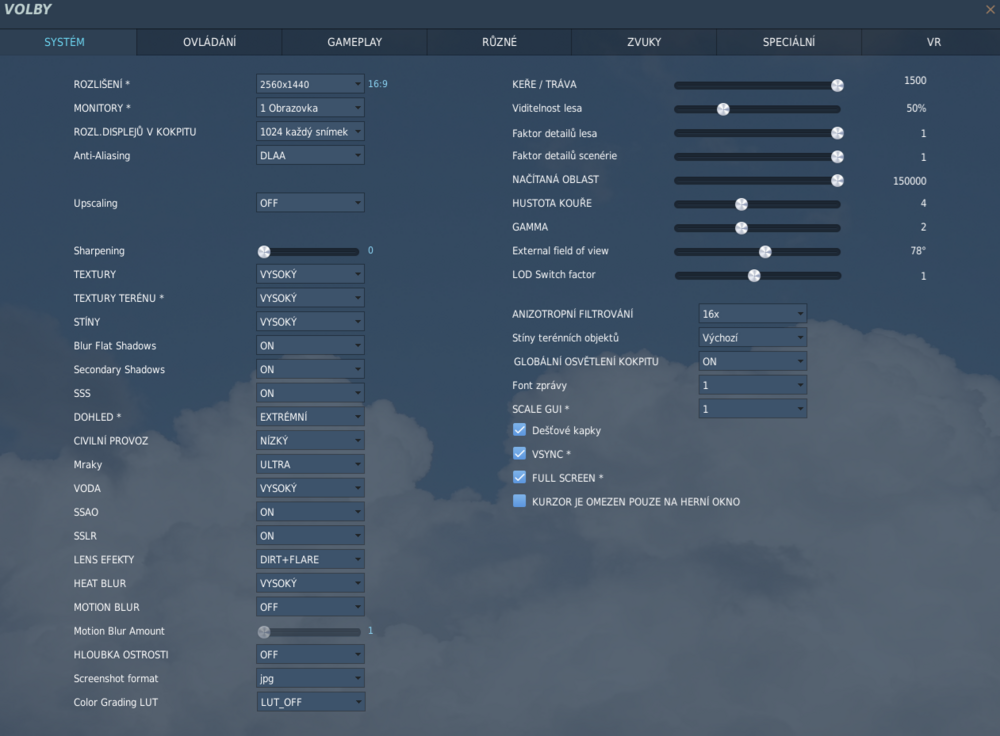Expand the ANIZOTROPNÍ FILTROVÁNÍ dropdown
This screenshot has height=736, width=1000.
752,313
